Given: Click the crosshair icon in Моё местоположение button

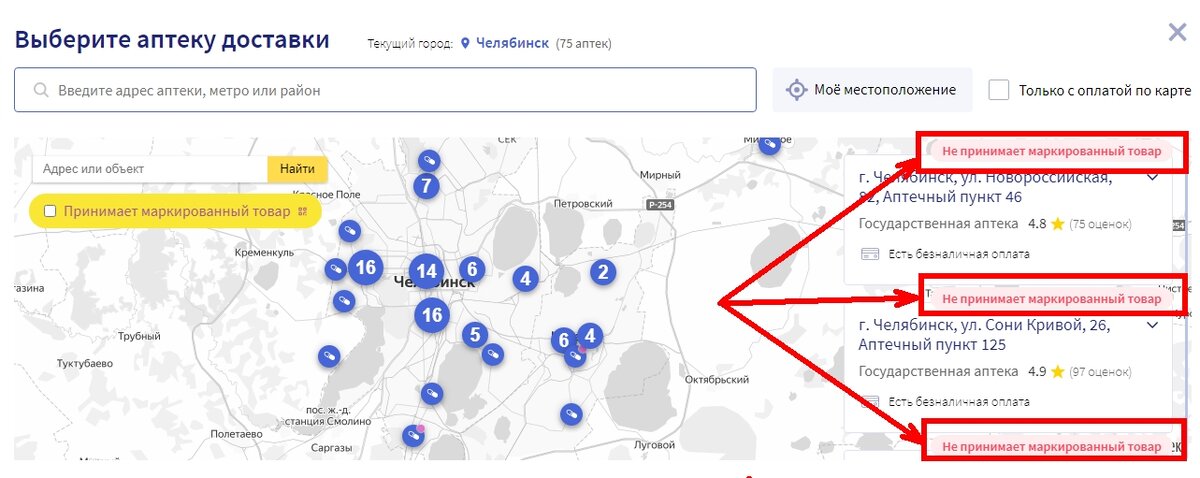Looking at the screenshot, I should pos(796,90).
